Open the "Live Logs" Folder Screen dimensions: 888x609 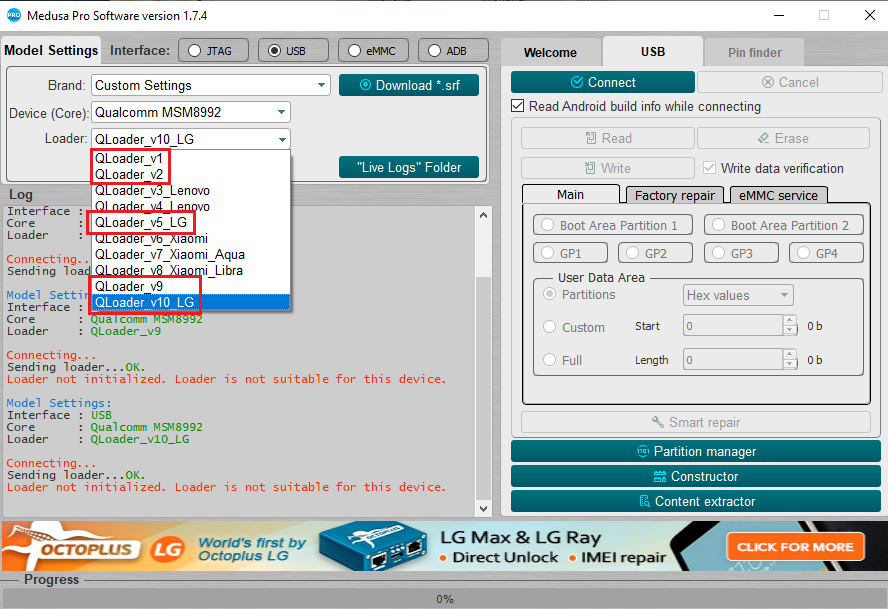(x=409, y=167)
